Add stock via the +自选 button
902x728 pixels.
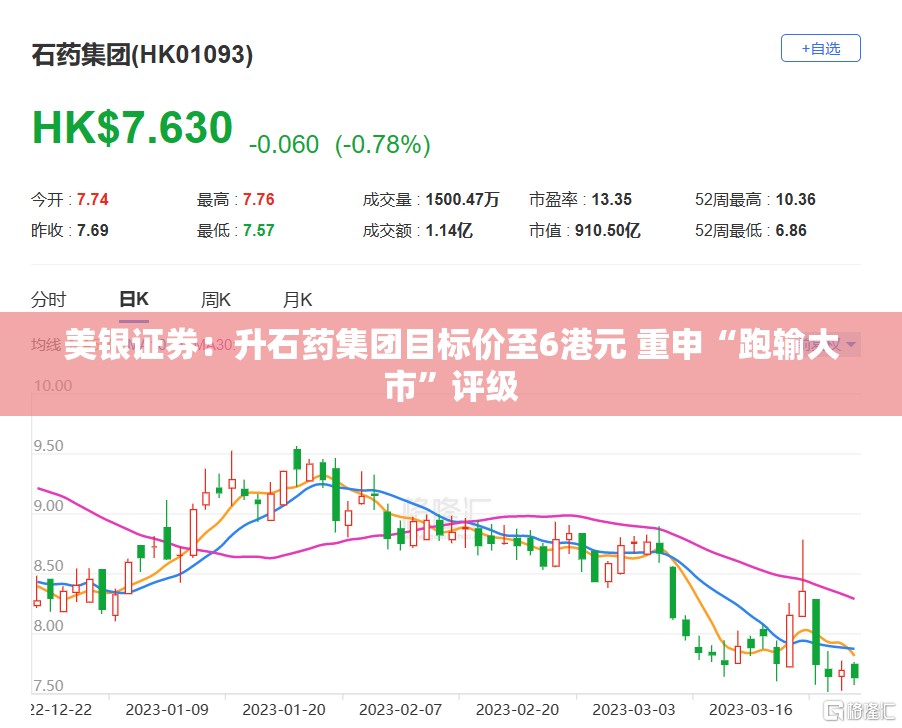point(820,48)
